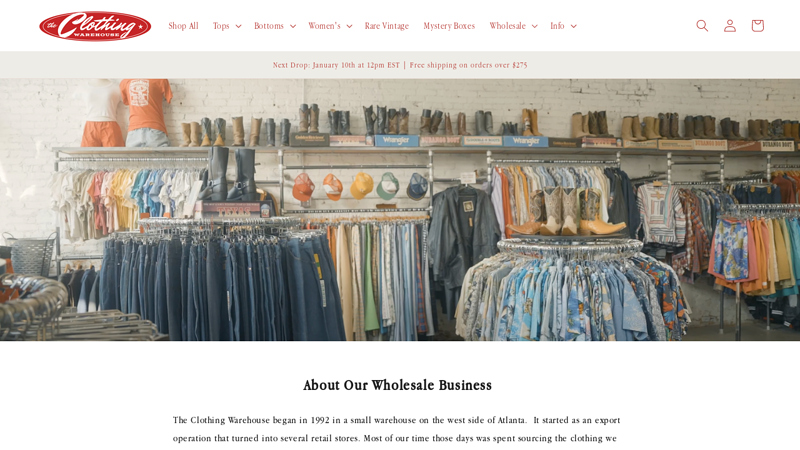Screen dimensions: 800x450
Task: Open the Info menu label
Action: [557, 26]
